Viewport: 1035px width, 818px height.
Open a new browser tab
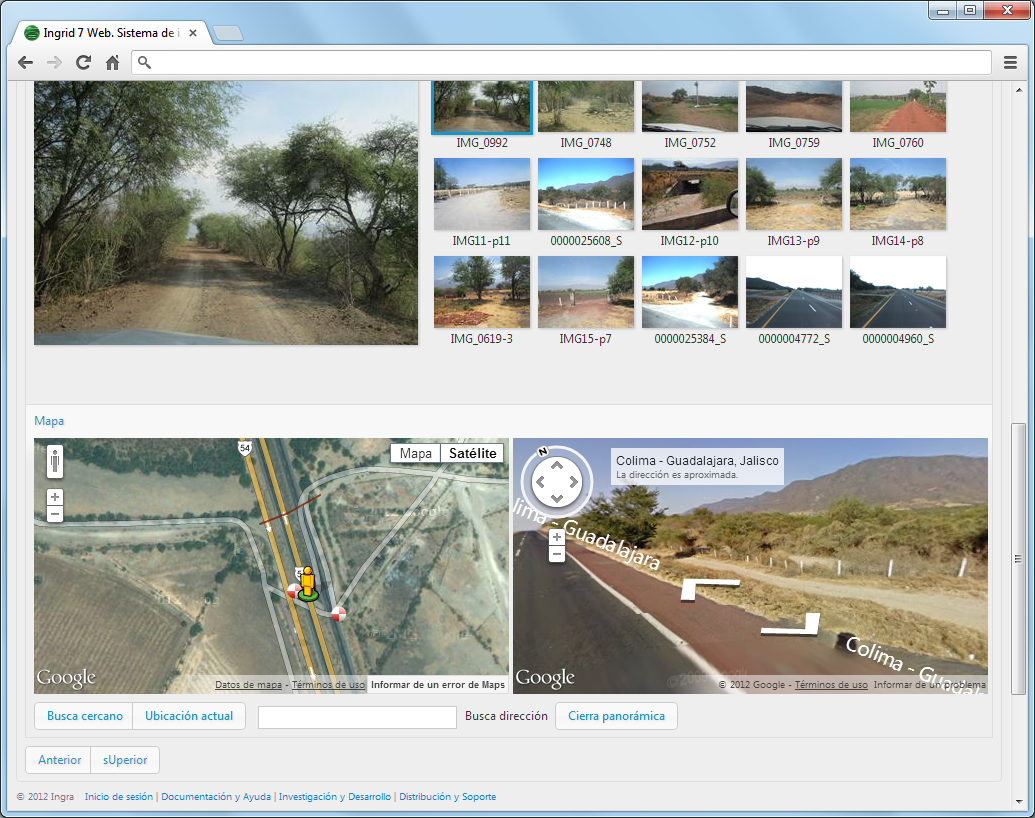228,34
